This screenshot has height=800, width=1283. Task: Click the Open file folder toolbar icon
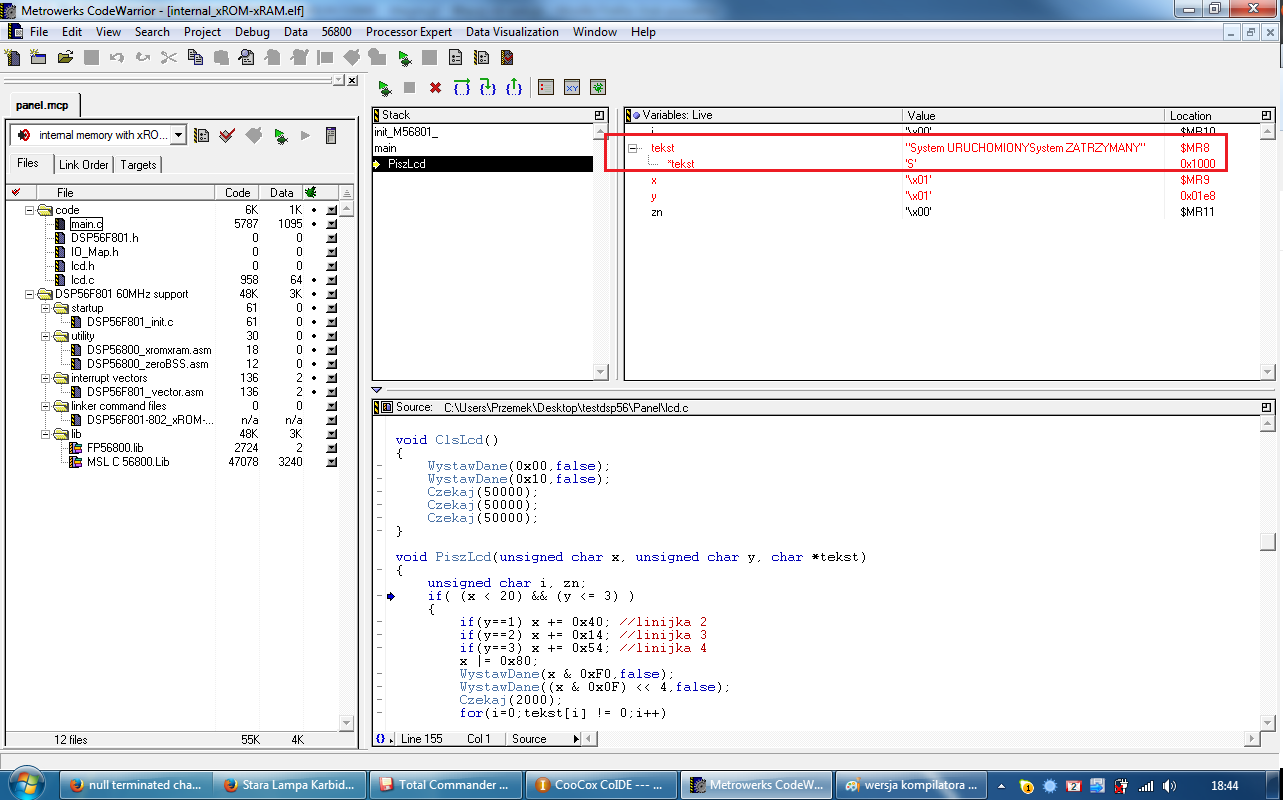coord(65,58)
